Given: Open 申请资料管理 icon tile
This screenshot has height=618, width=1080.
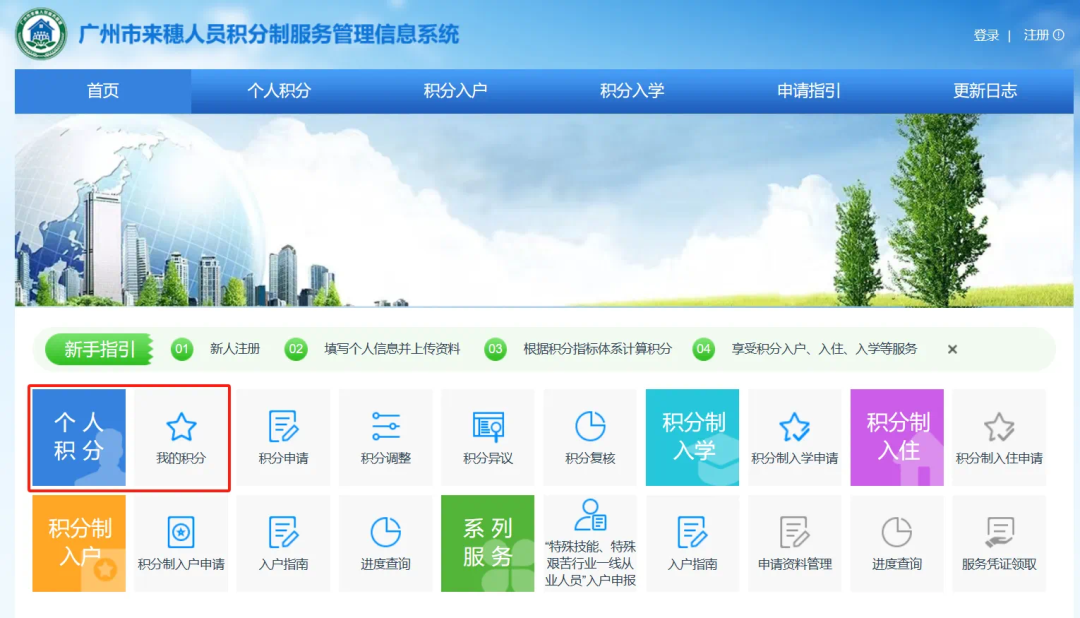Looking at the screenshot, I should click(x=794, y=542).
